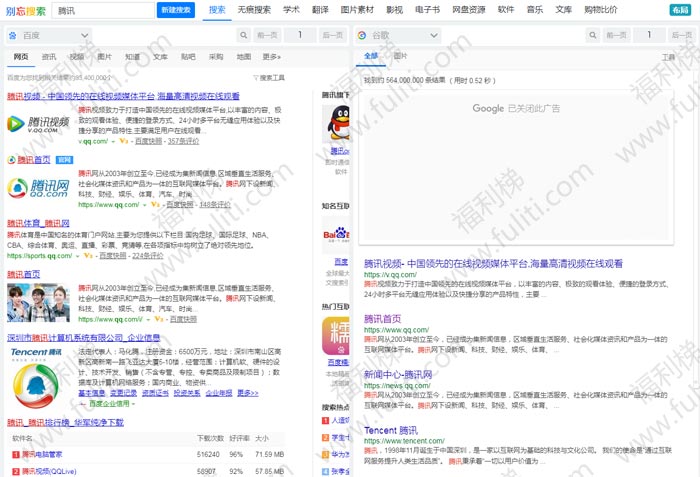Open the Tencent Video result link in Google pane
This screenshot has height=477, width=700.
point(493,263)
